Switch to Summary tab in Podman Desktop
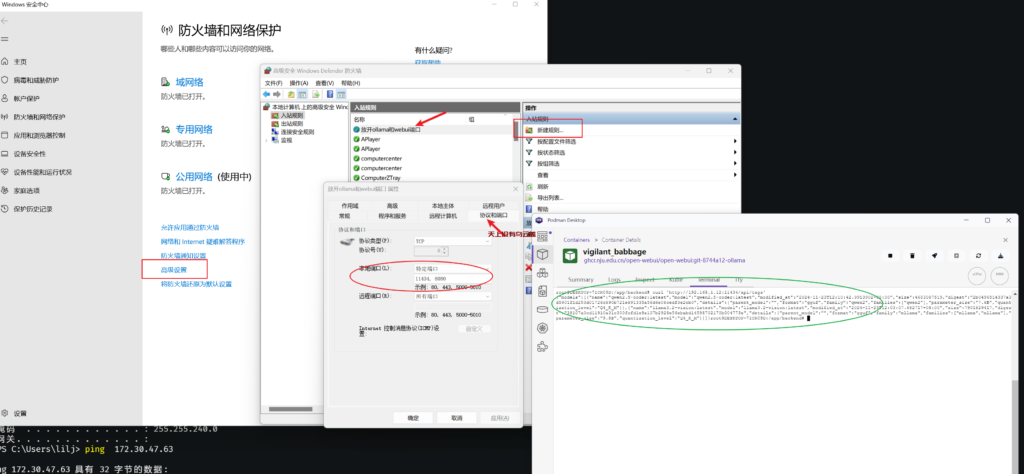The image size is (1024, 474). click(x=581, y=279)
